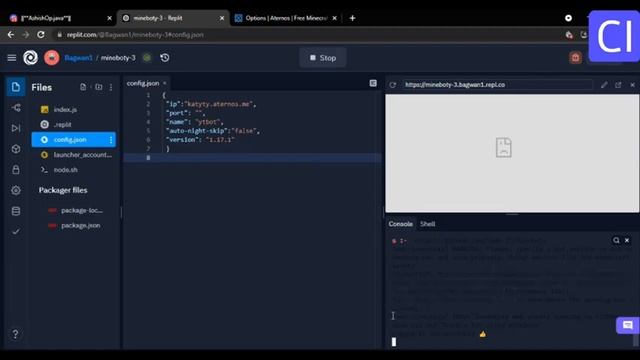
Task: Open the user avatar next to Bagwan1
Action: [51, 58]
